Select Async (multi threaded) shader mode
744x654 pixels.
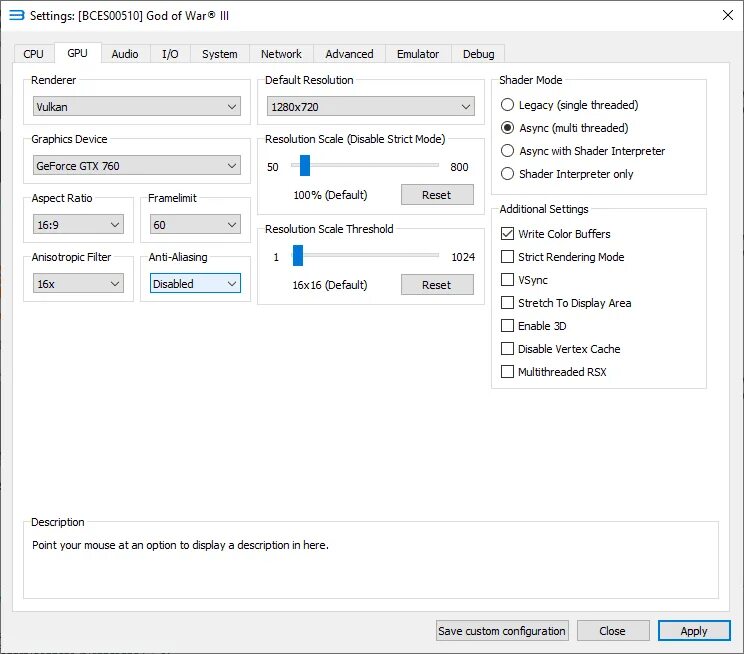click(565, 128)
